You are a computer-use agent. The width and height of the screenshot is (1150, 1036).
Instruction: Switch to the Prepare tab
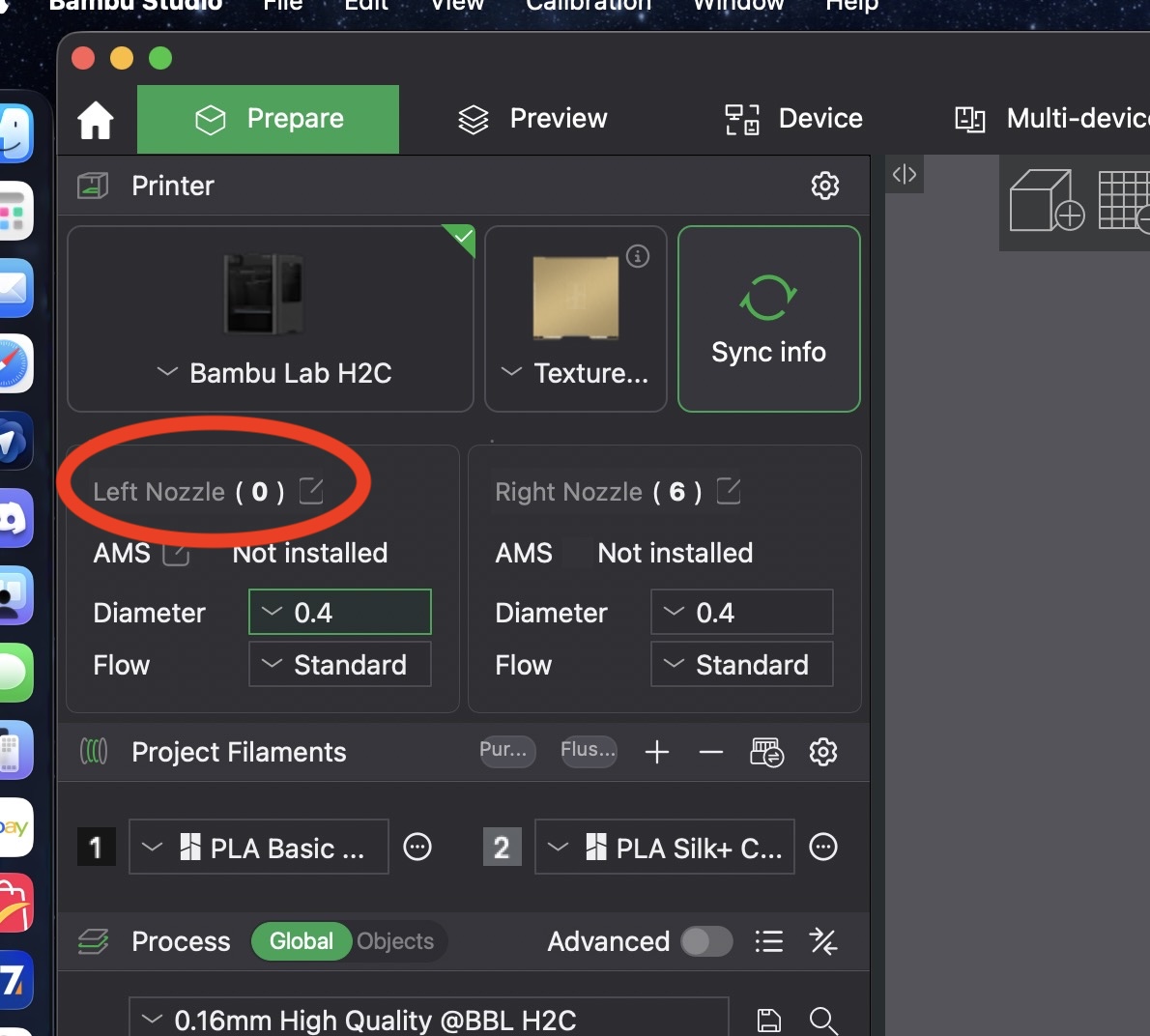coord(268,119)
